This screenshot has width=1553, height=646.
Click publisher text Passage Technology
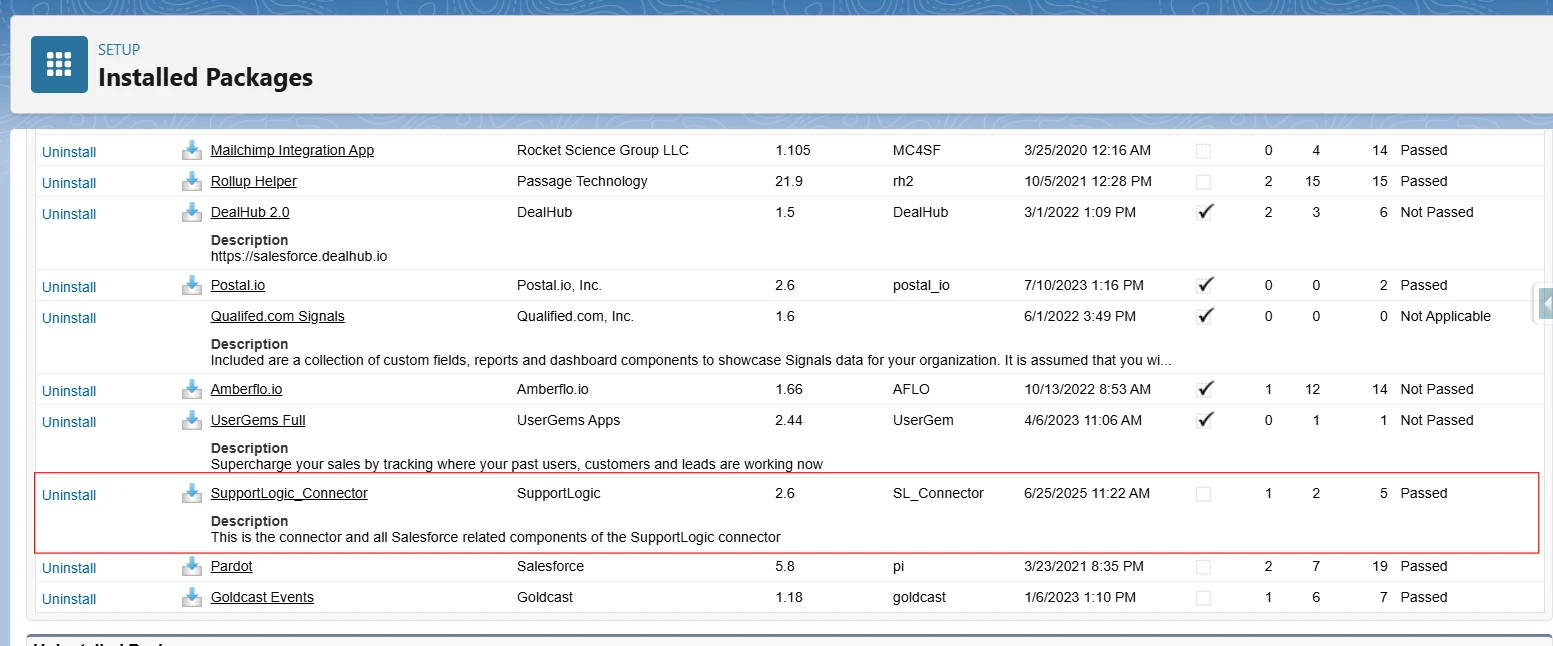click(582, 181)
